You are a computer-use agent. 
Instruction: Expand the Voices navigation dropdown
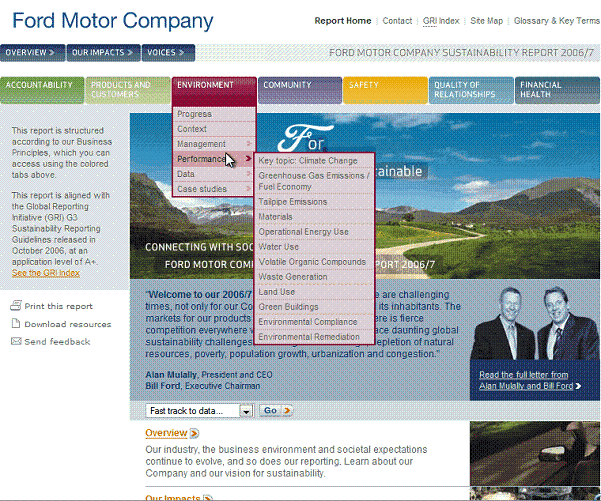(x=189, y=53)
